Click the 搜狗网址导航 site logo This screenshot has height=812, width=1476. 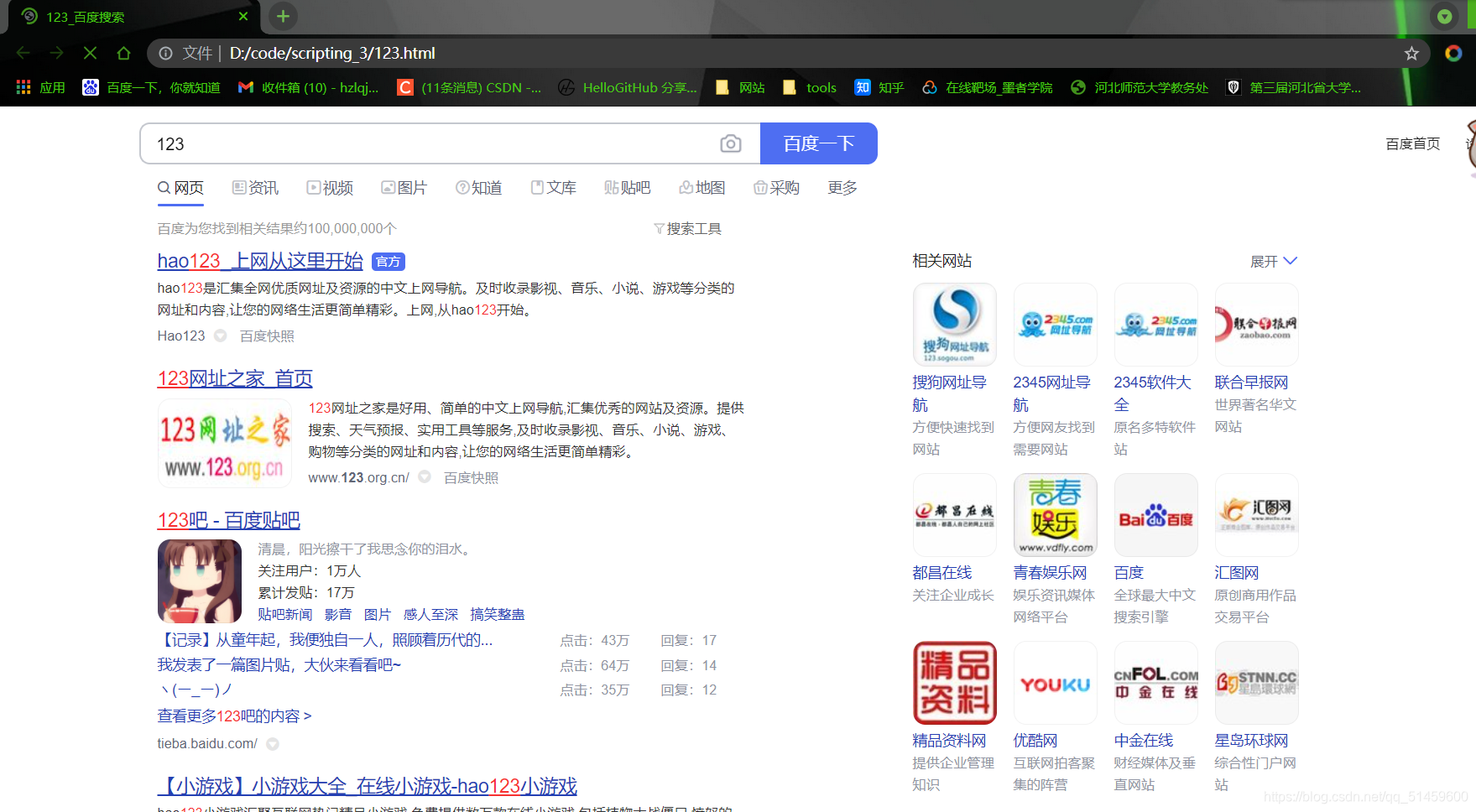[x=955, y=325]
